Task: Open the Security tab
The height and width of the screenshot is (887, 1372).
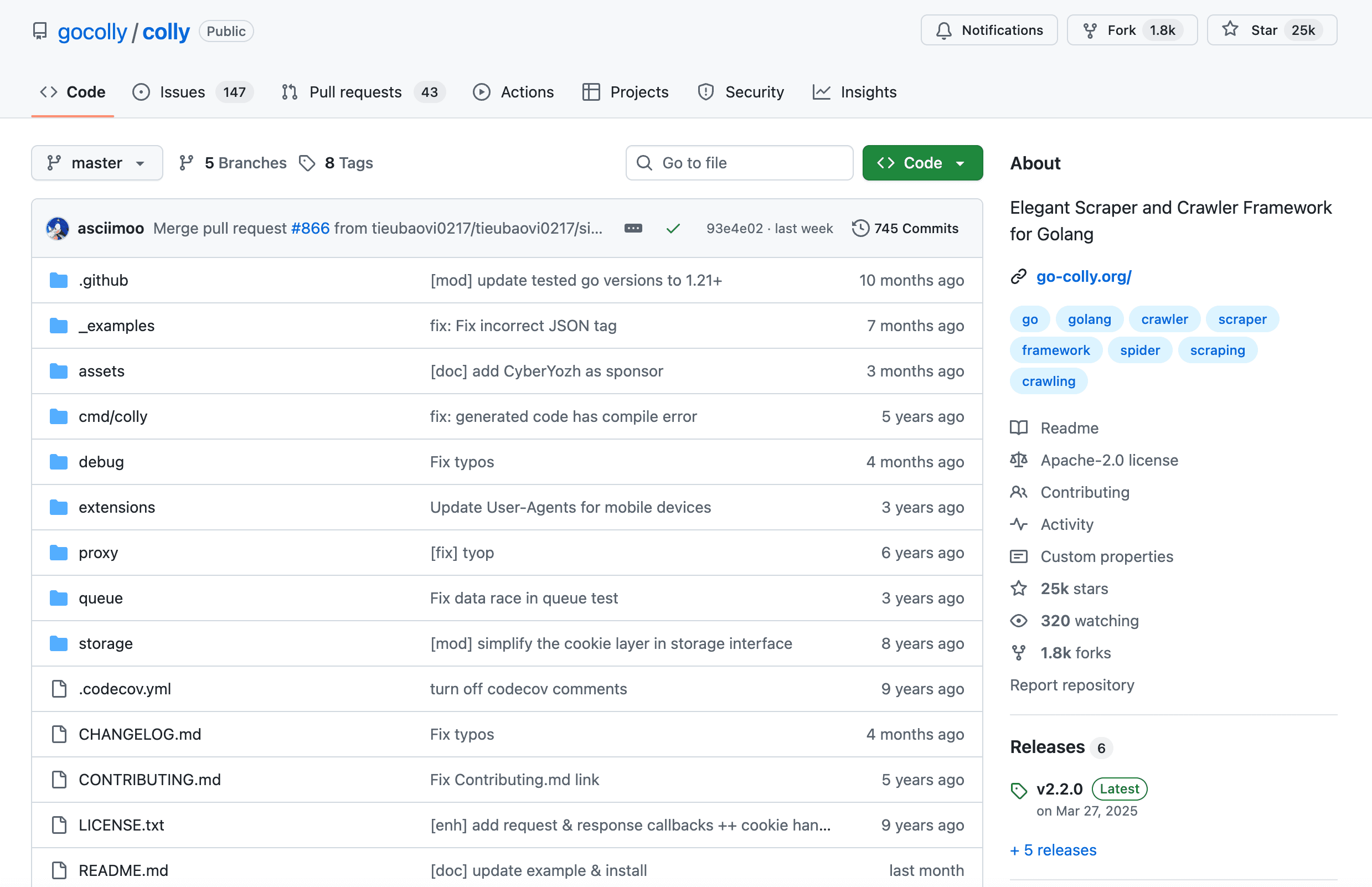Action: click(x=755, y=91)
